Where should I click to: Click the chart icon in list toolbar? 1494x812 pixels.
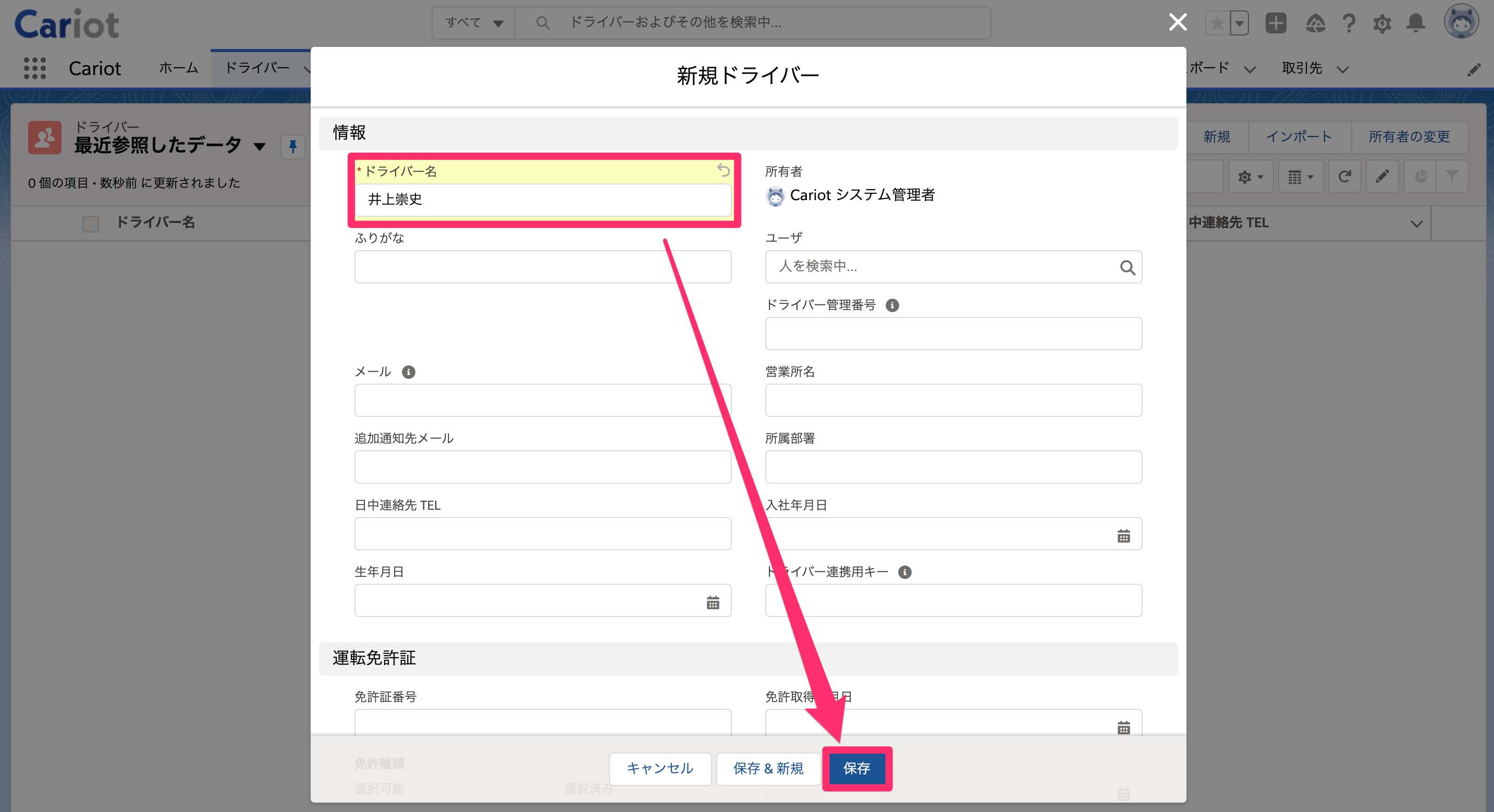coord(1420,177)
